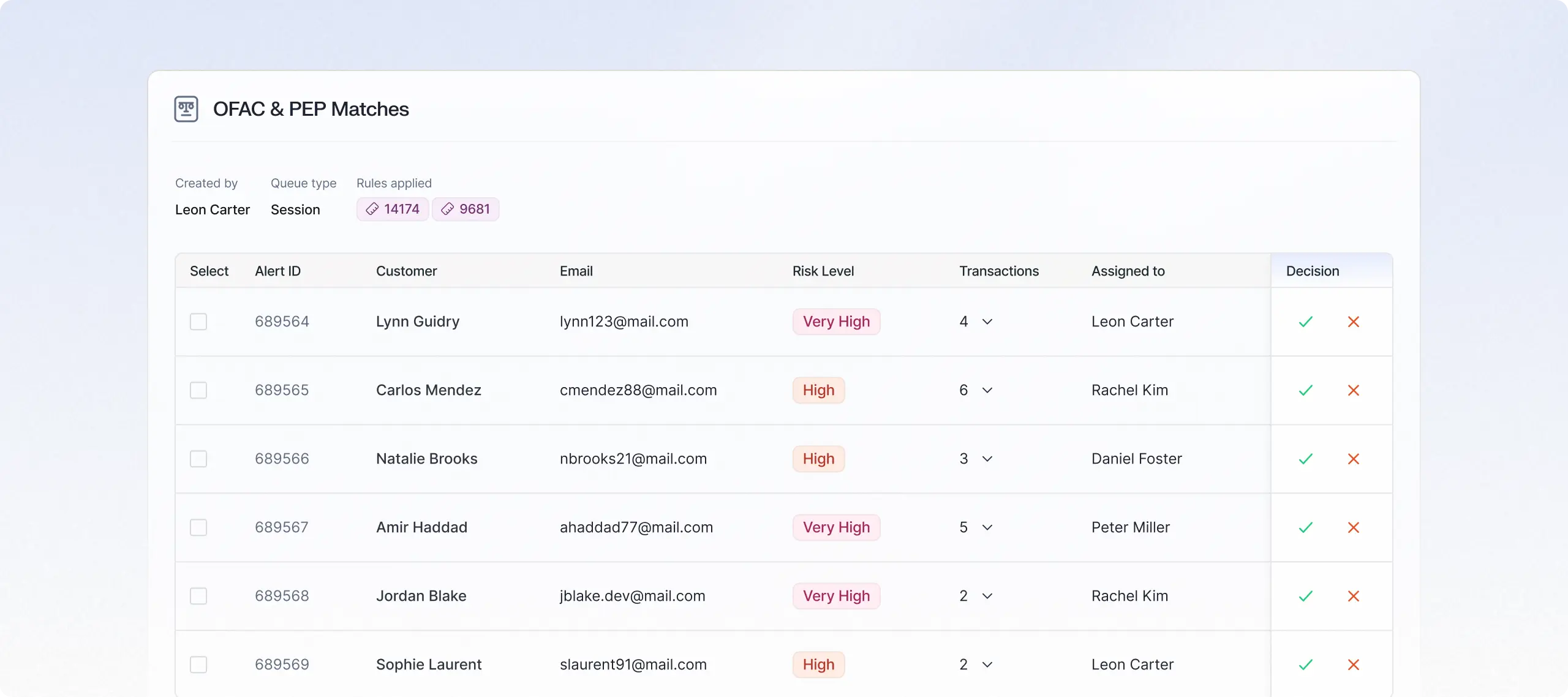Viewport: 1568px width, 697px height.
Task: Reject Carlos Mendez alert with red X
Action: coord(1353,390)
